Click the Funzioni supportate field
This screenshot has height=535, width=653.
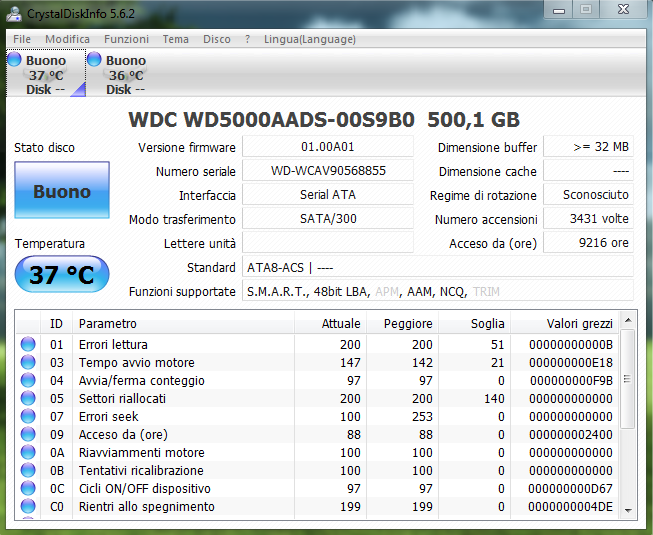click(438, 291)
